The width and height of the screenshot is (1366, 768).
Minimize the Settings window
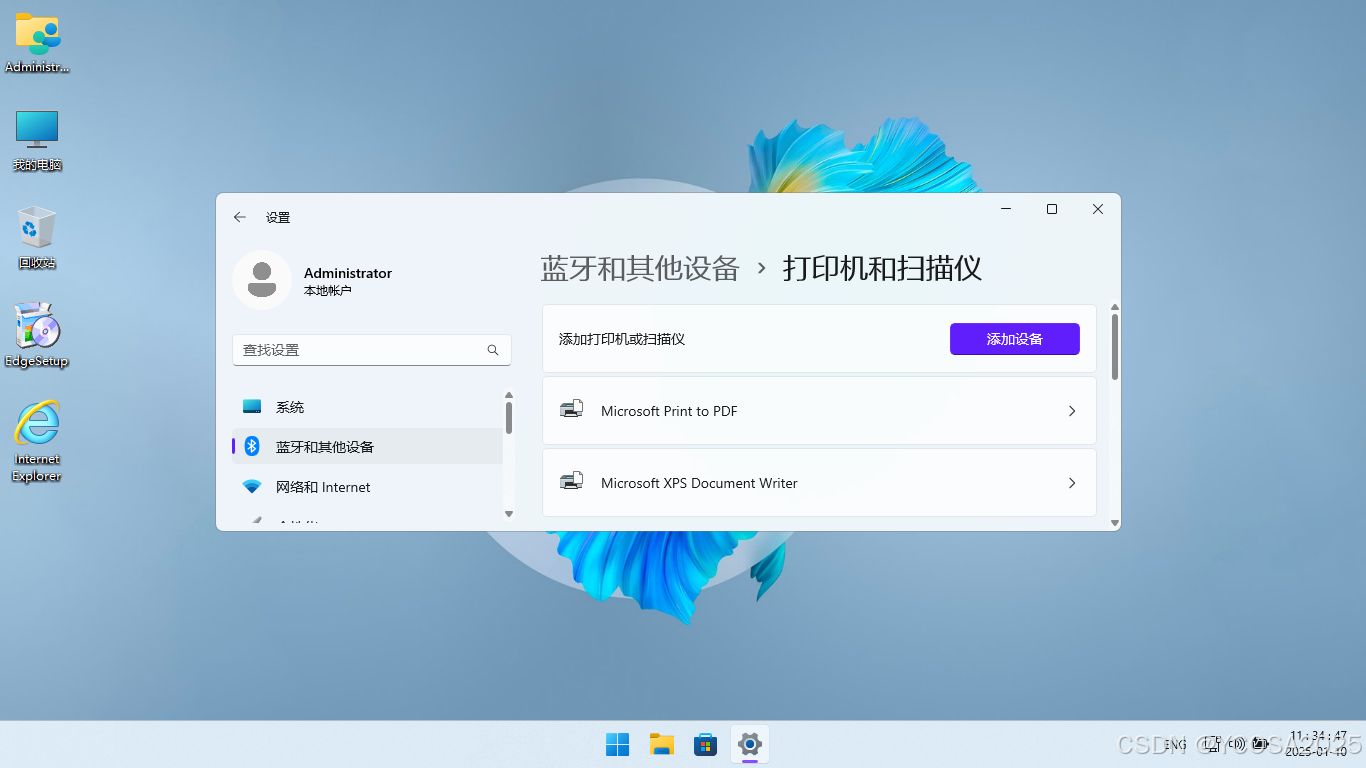1007,209
